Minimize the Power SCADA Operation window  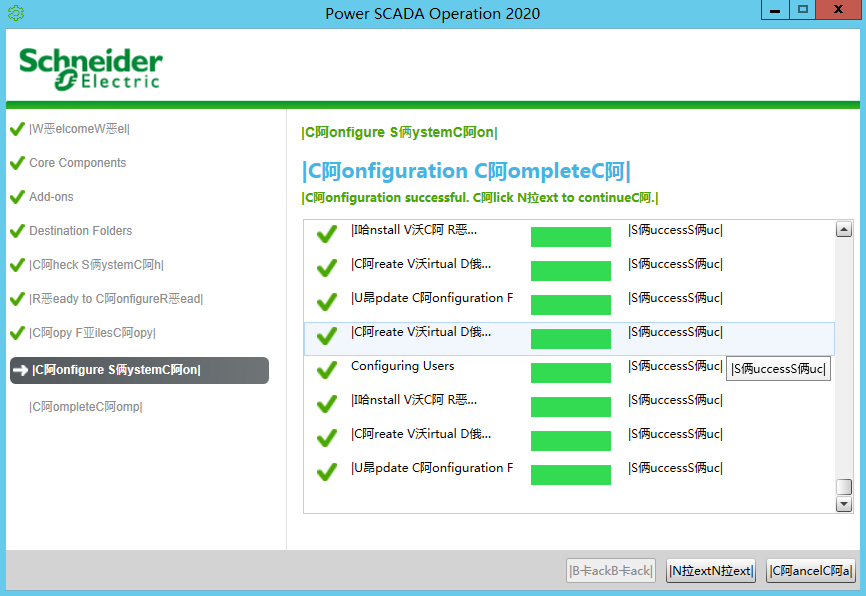[x=775, y=10]
